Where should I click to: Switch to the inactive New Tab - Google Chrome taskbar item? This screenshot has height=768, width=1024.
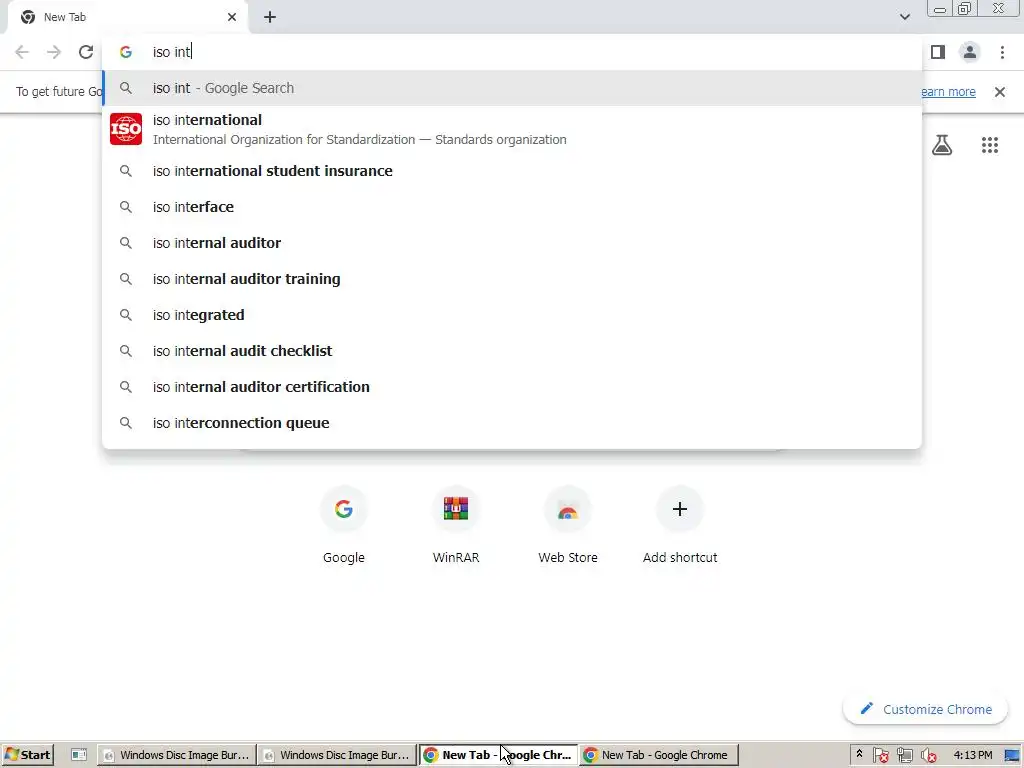click(658, 755)
